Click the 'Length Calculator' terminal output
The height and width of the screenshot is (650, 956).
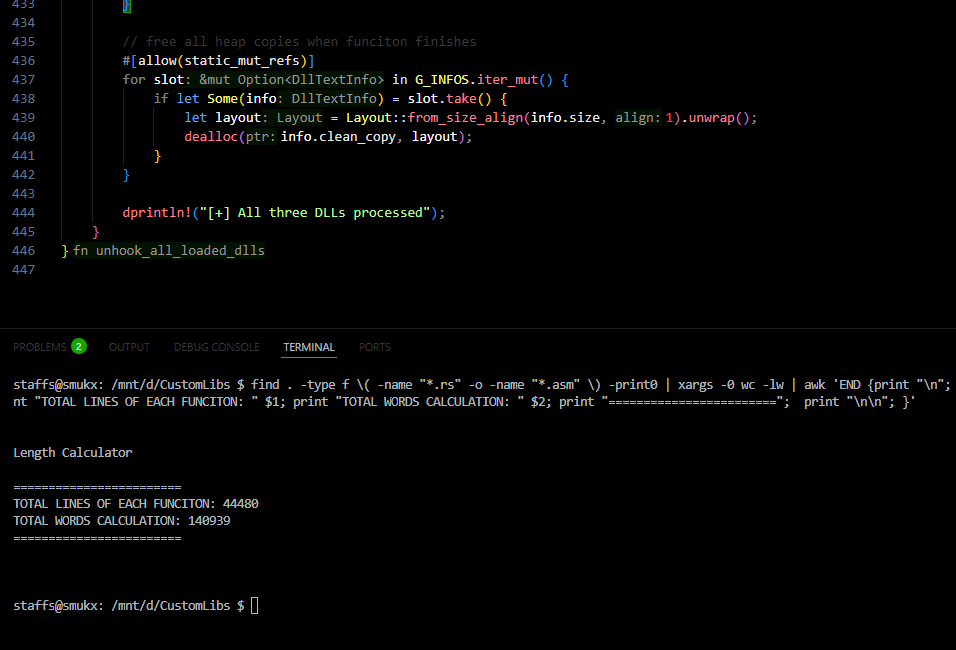73,452
